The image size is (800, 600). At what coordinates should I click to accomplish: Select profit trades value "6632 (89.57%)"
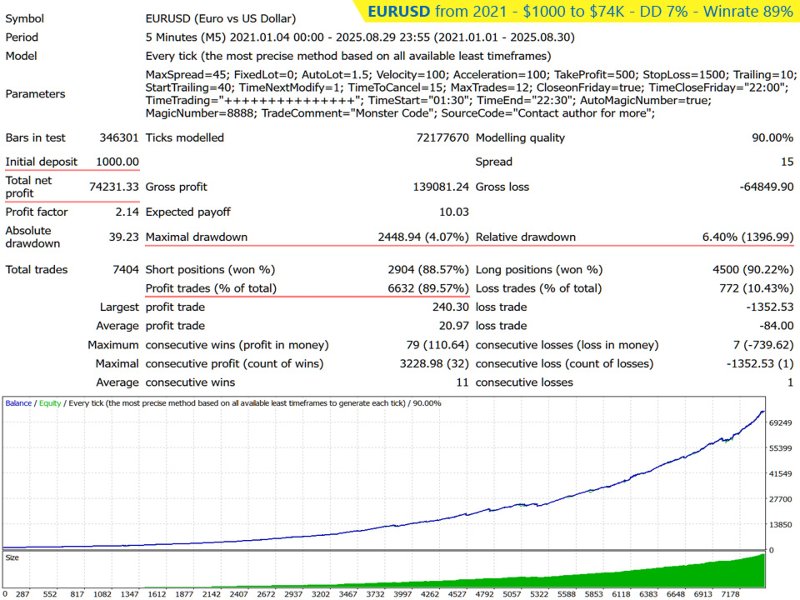tap(428, 288)
